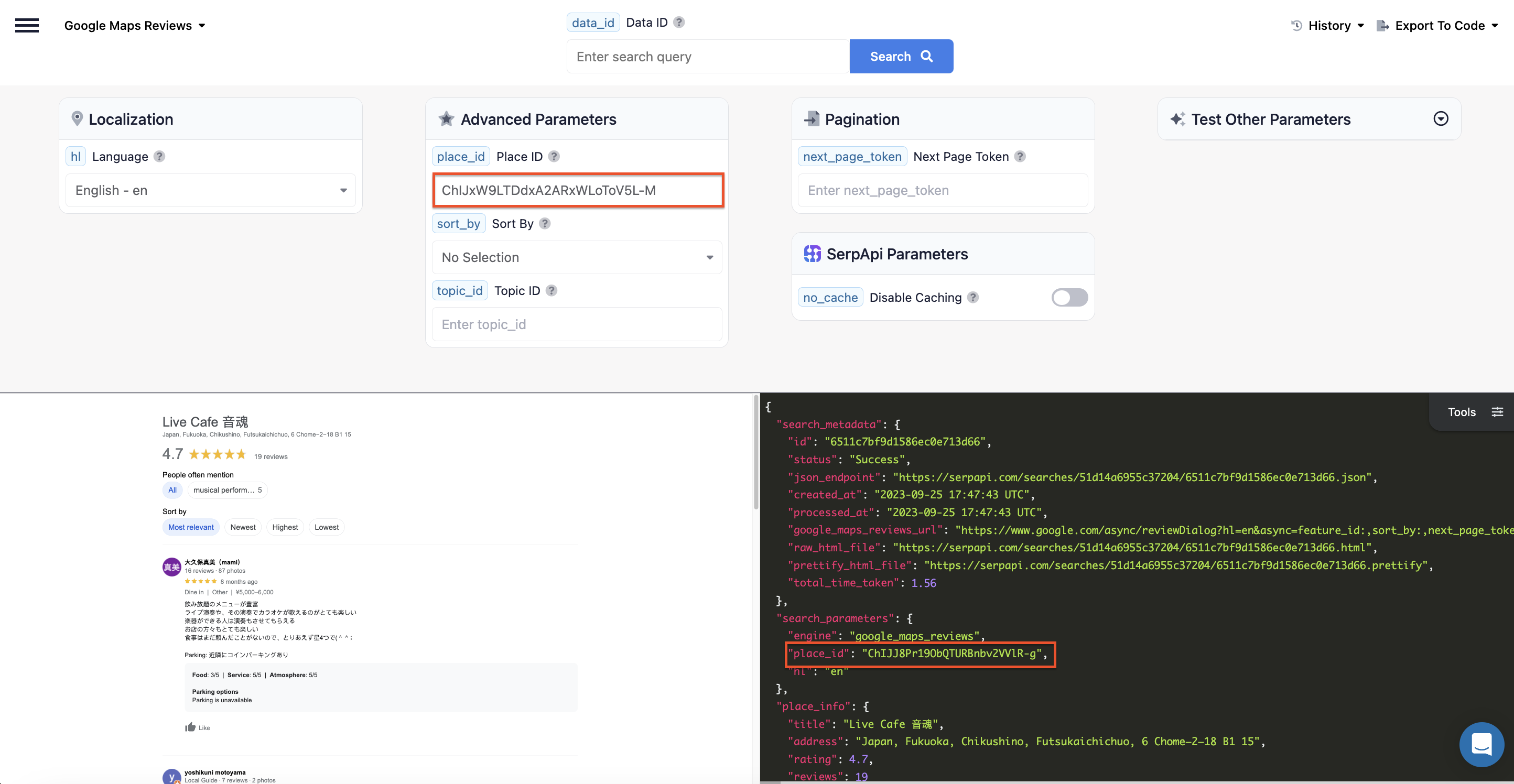The image size is (1514, 784).
Task: Click the SerpApi logo in SerpApi Parameters panel
Action: pos(812,253)
